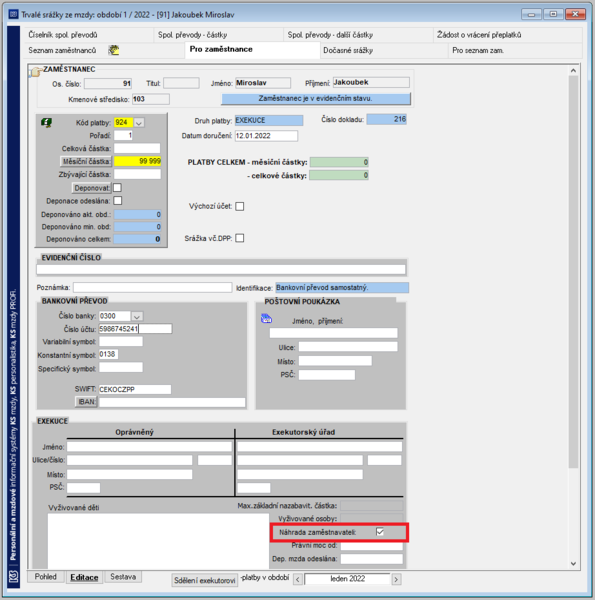This screenshot has height=600, width=595.
Task: Click the blue postal icon in Poštovní poukázka
Action: point(266,318)
